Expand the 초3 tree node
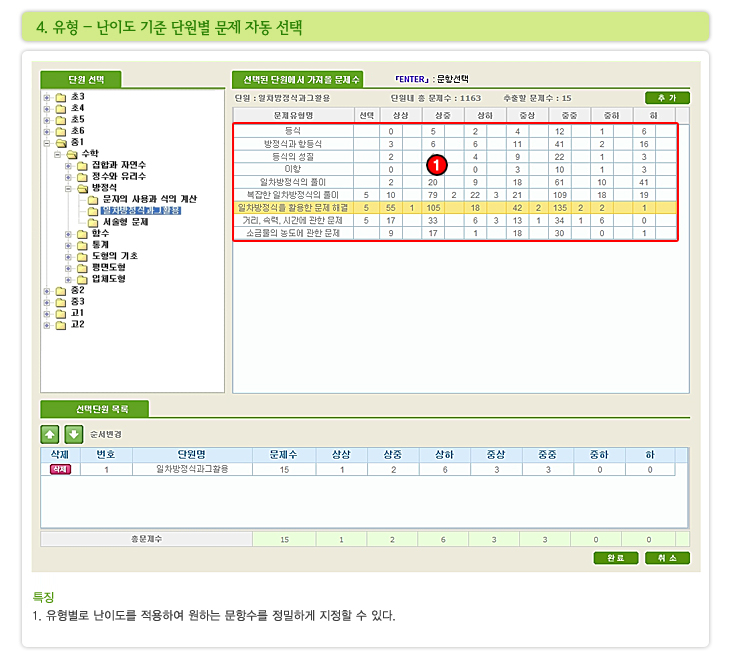Image resolution: width=730 pixels, height=666 pixels. point(47,97)
